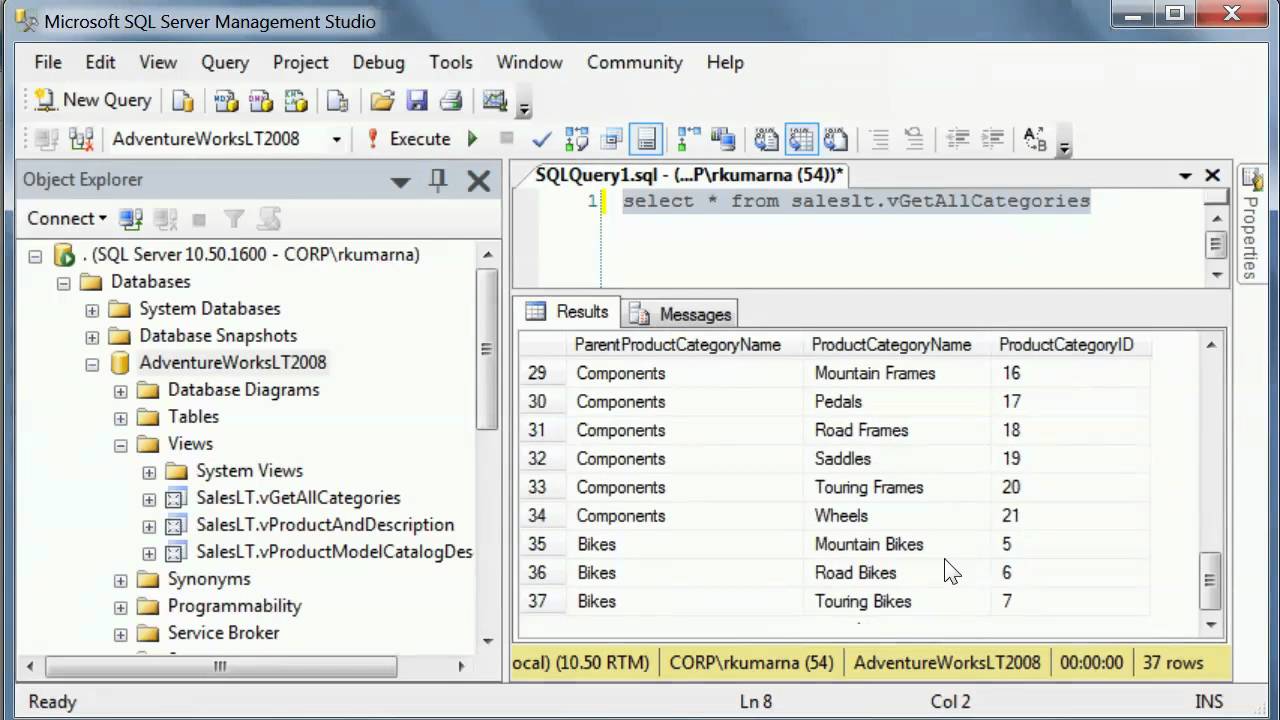Open the AdventureWorksLT2008 database dropdown
1280x720 pixels.
click(x=336, y=139)
